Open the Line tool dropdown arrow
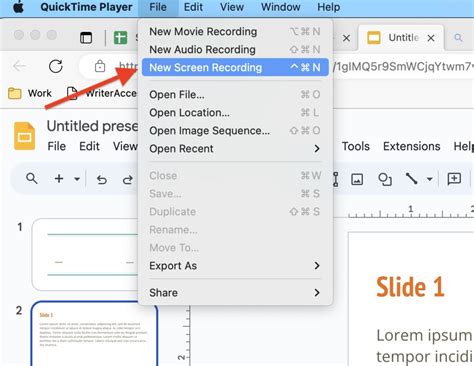This screenshot has width=474, height=366. pyautogui.click(x=430, y=179)
